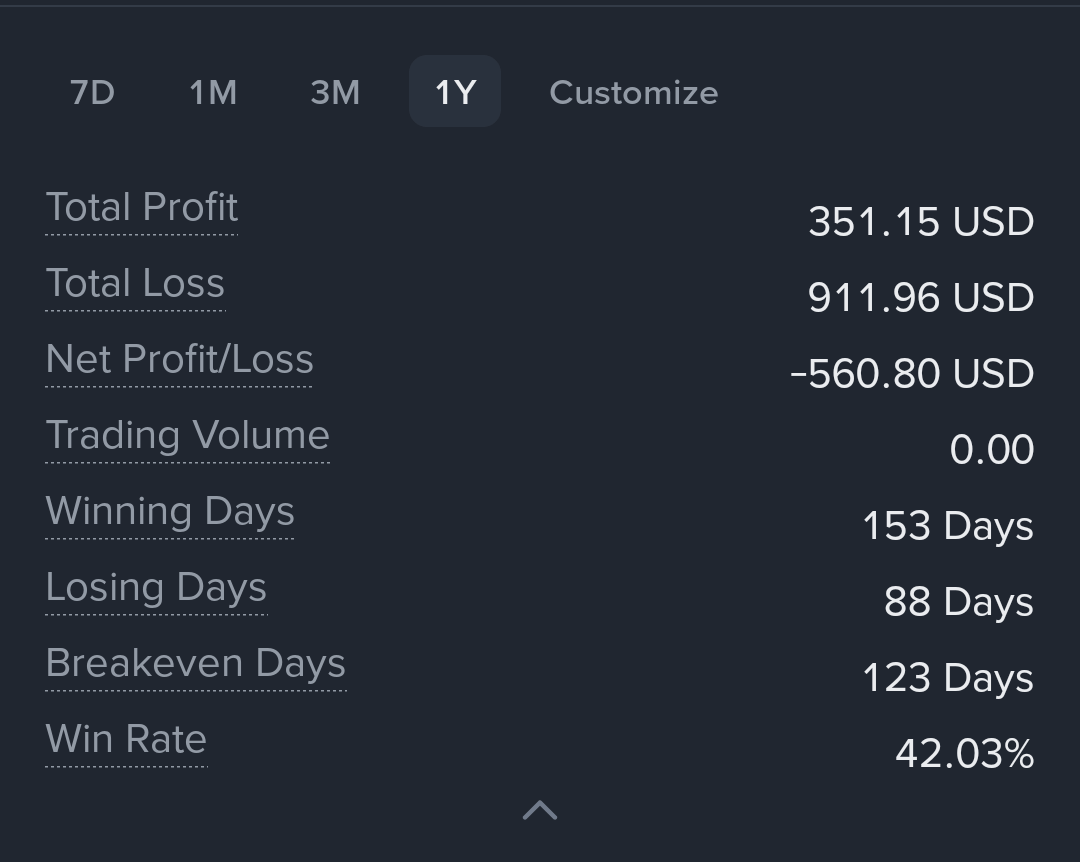The width and height of the screenshot is (1080, 862).
Task: Tap the Winning Days label
Action: pos(170,512)
